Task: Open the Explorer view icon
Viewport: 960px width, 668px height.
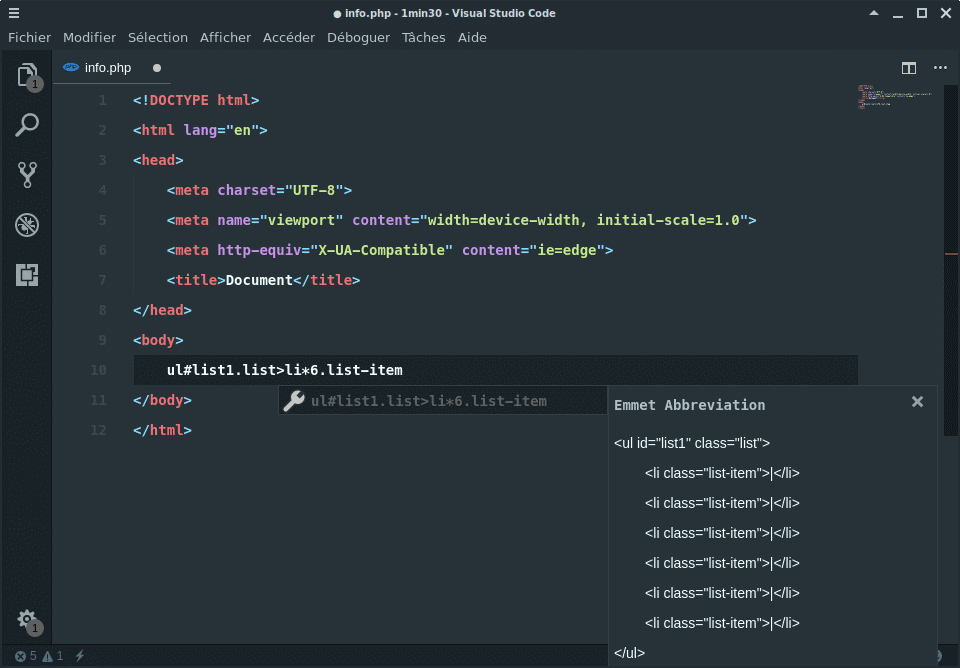Action: pos(27,75)
